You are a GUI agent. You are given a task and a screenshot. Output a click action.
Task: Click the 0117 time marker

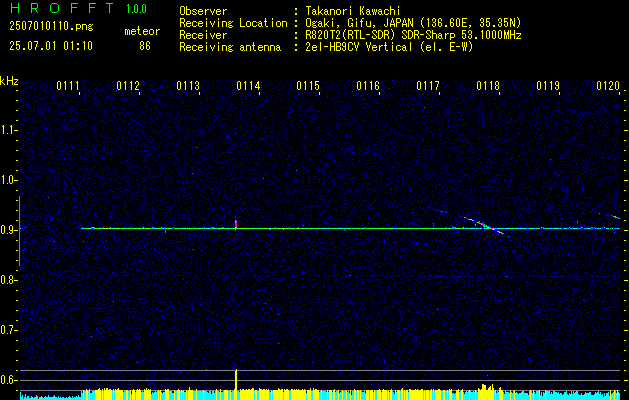428,86
